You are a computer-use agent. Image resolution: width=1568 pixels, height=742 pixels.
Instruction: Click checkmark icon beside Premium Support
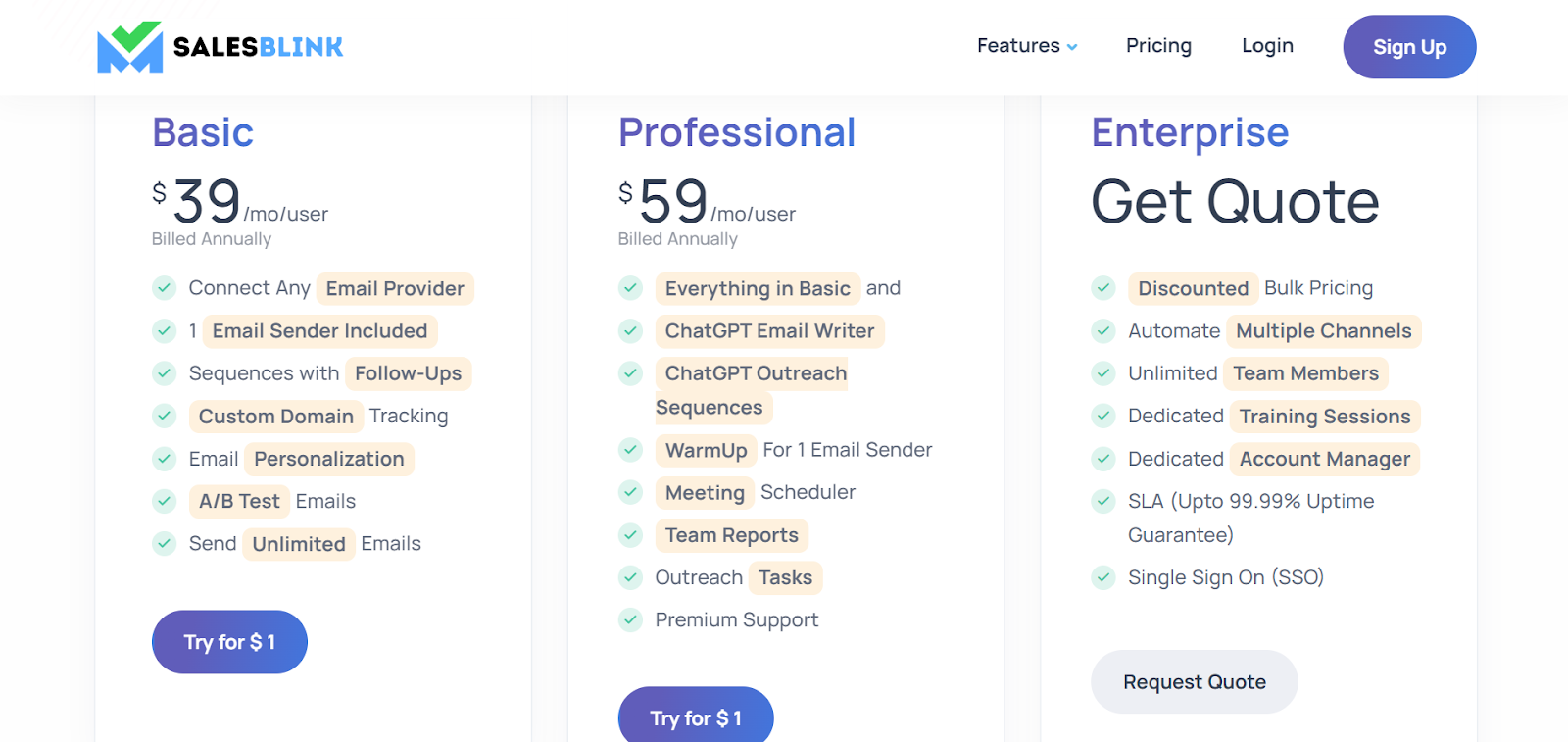[x=630, y=619]
